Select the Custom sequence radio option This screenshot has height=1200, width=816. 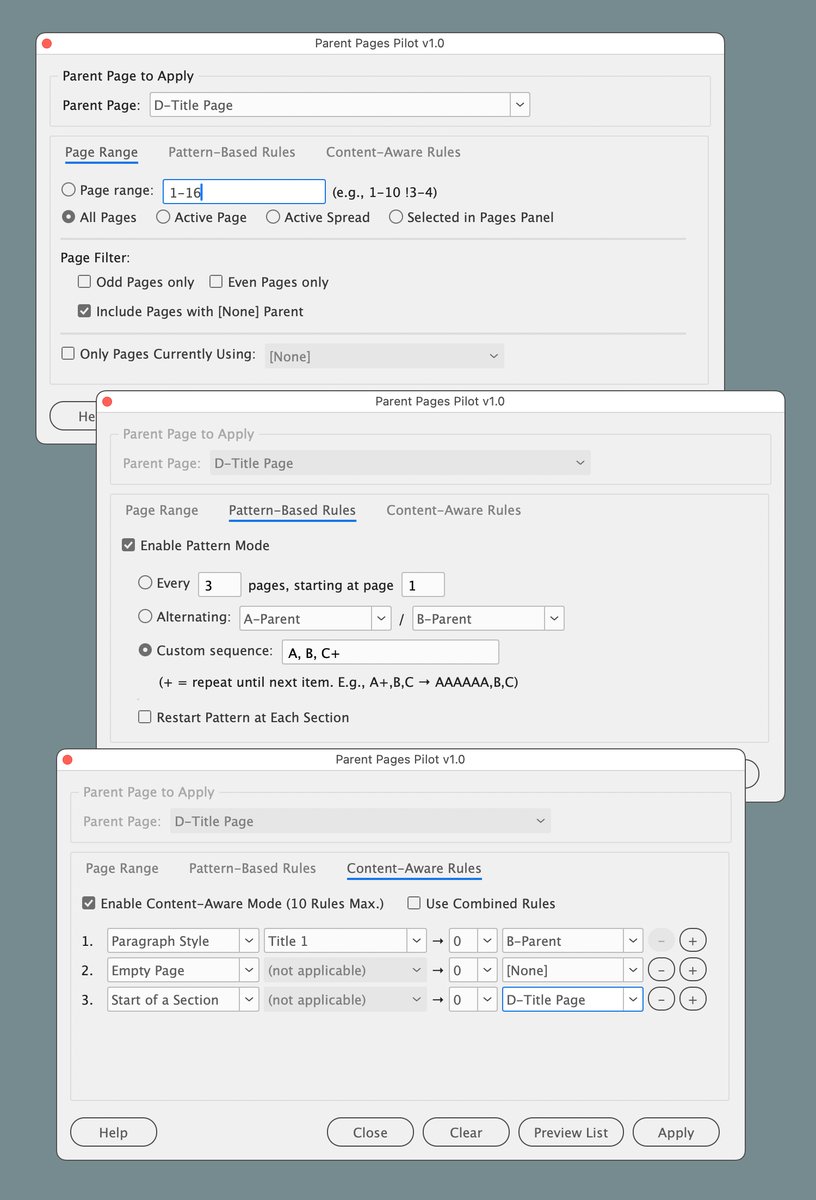pyautogui.click(x=146, y=650)
